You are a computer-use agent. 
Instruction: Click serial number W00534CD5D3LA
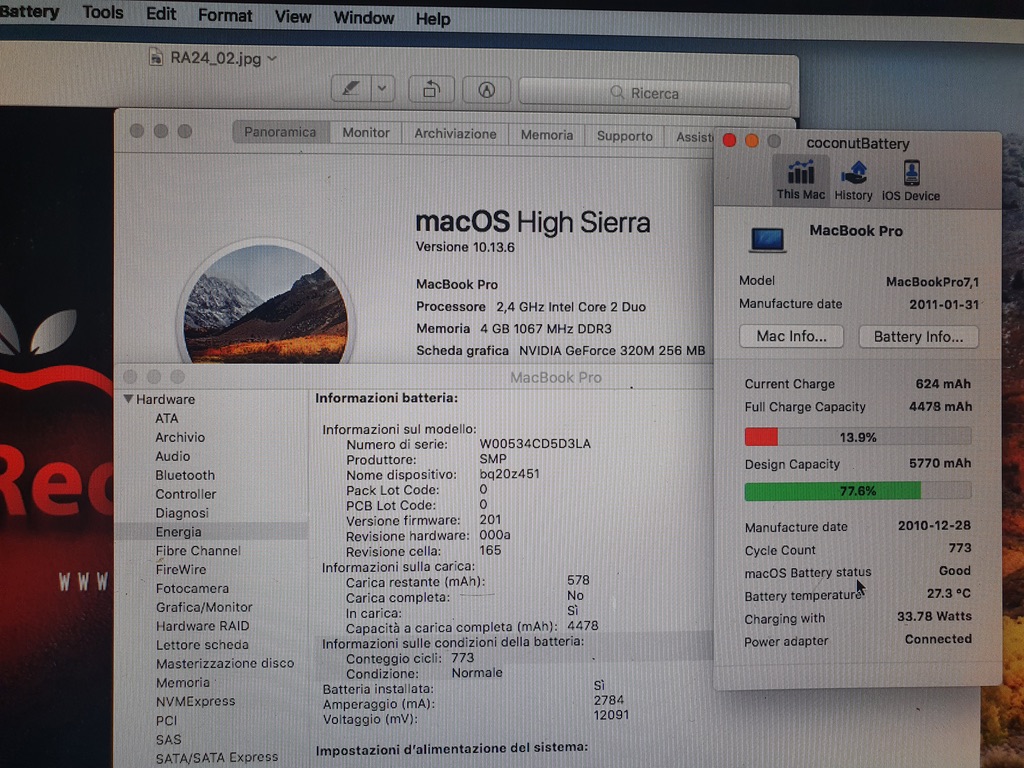tap(535, 443)
